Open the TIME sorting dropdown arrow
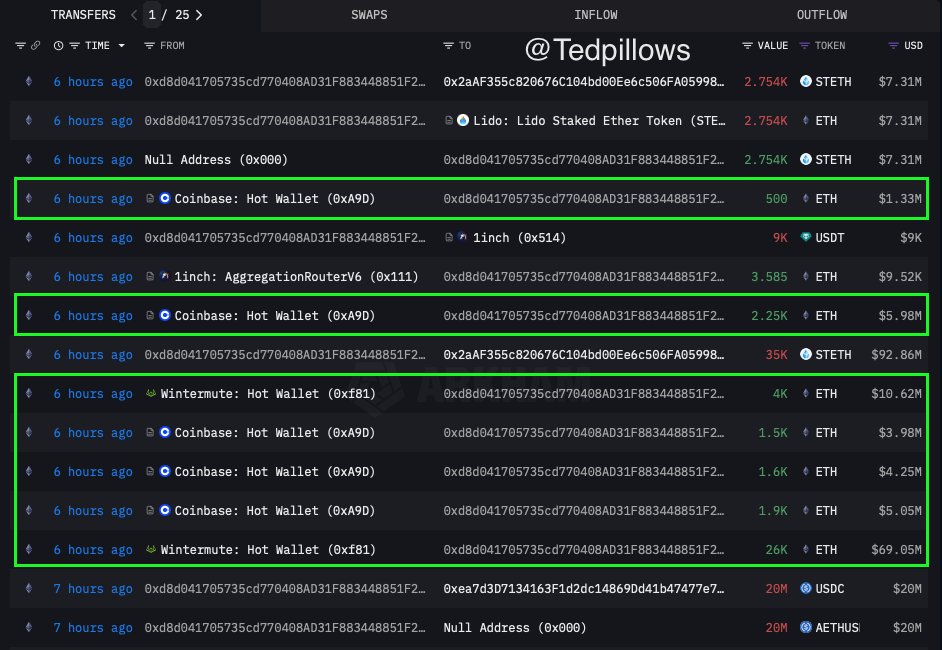The width and height of the screenshot is (942, 650). 124,45
